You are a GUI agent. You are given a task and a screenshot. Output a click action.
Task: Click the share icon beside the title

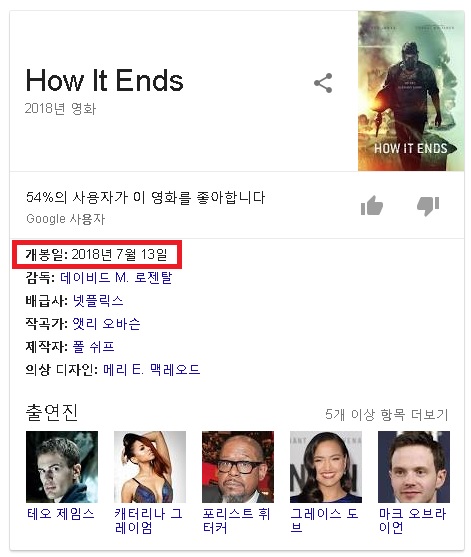[x=323, y=83]
